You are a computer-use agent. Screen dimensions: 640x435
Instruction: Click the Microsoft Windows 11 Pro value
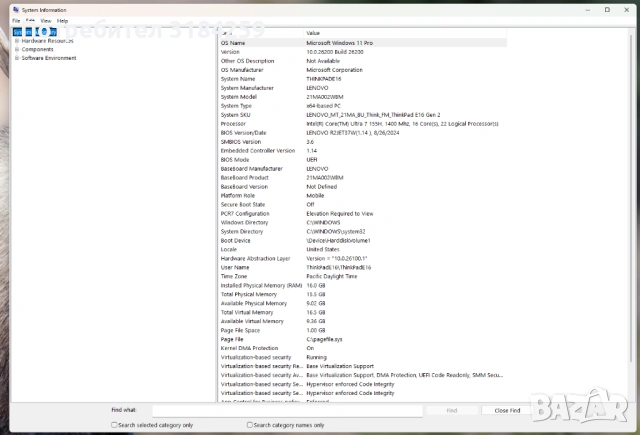340,43
